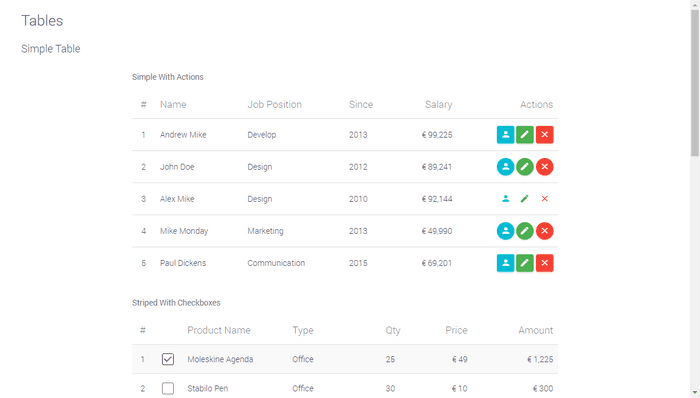This screenshot has width=700, height=398.
Task: Click the amount € 1,225
Action: 540,359
